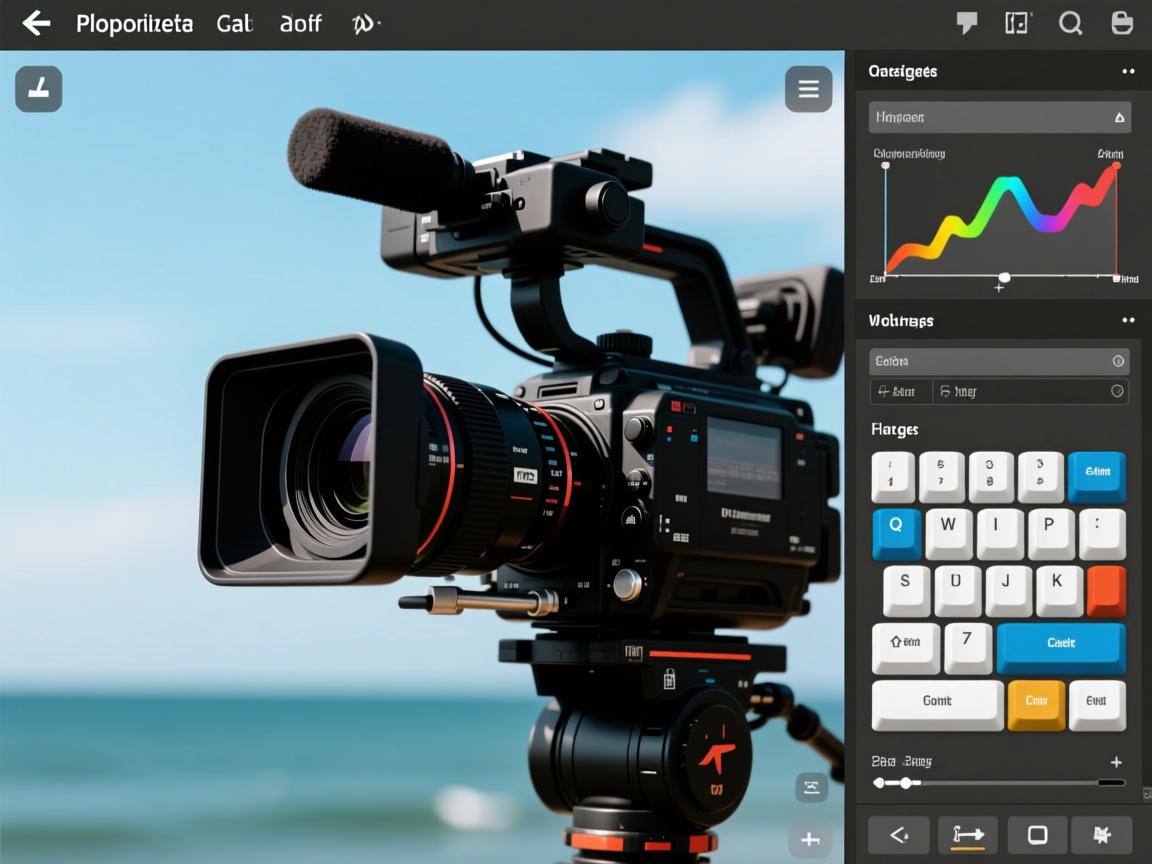
Task: Toggle the blue Q key
Action: point(896,532)
